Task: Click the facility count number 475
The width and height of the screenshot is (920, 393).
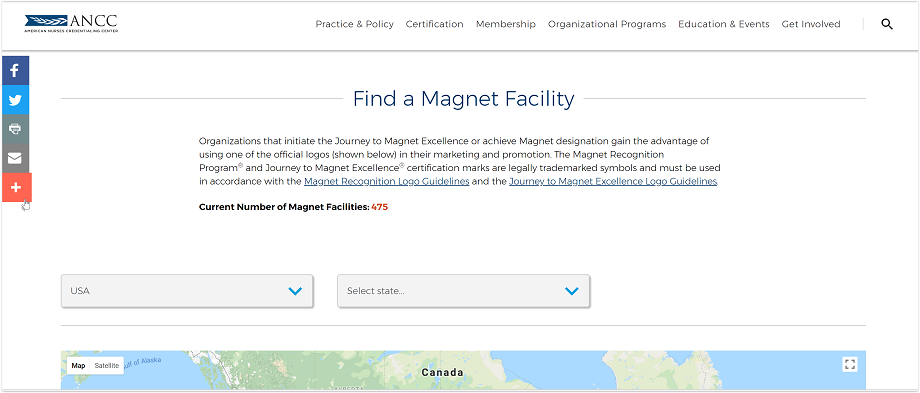Action: (x=380, y=207)
